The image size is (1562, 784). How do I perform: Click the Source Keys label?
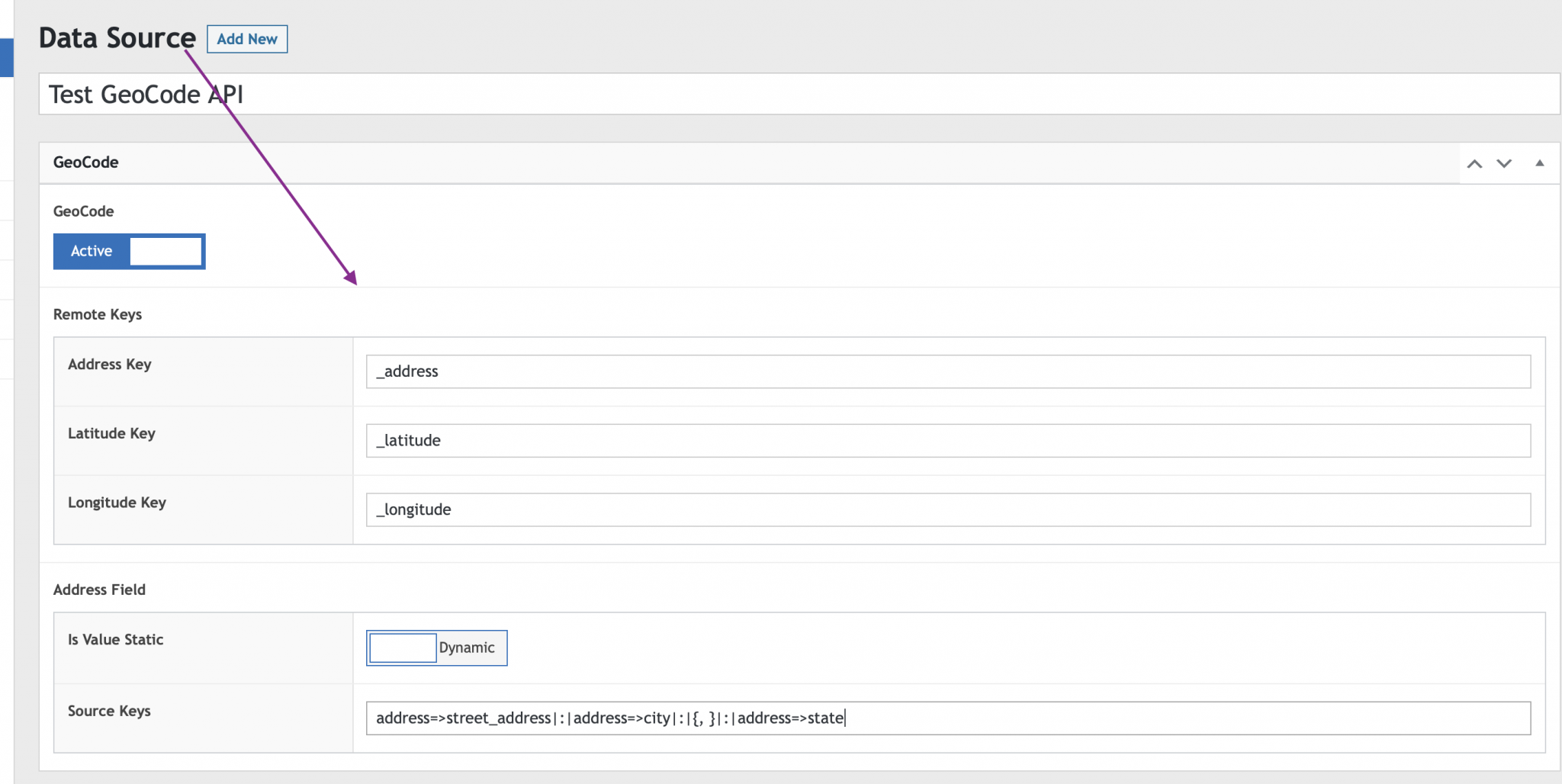click(109, 711)
